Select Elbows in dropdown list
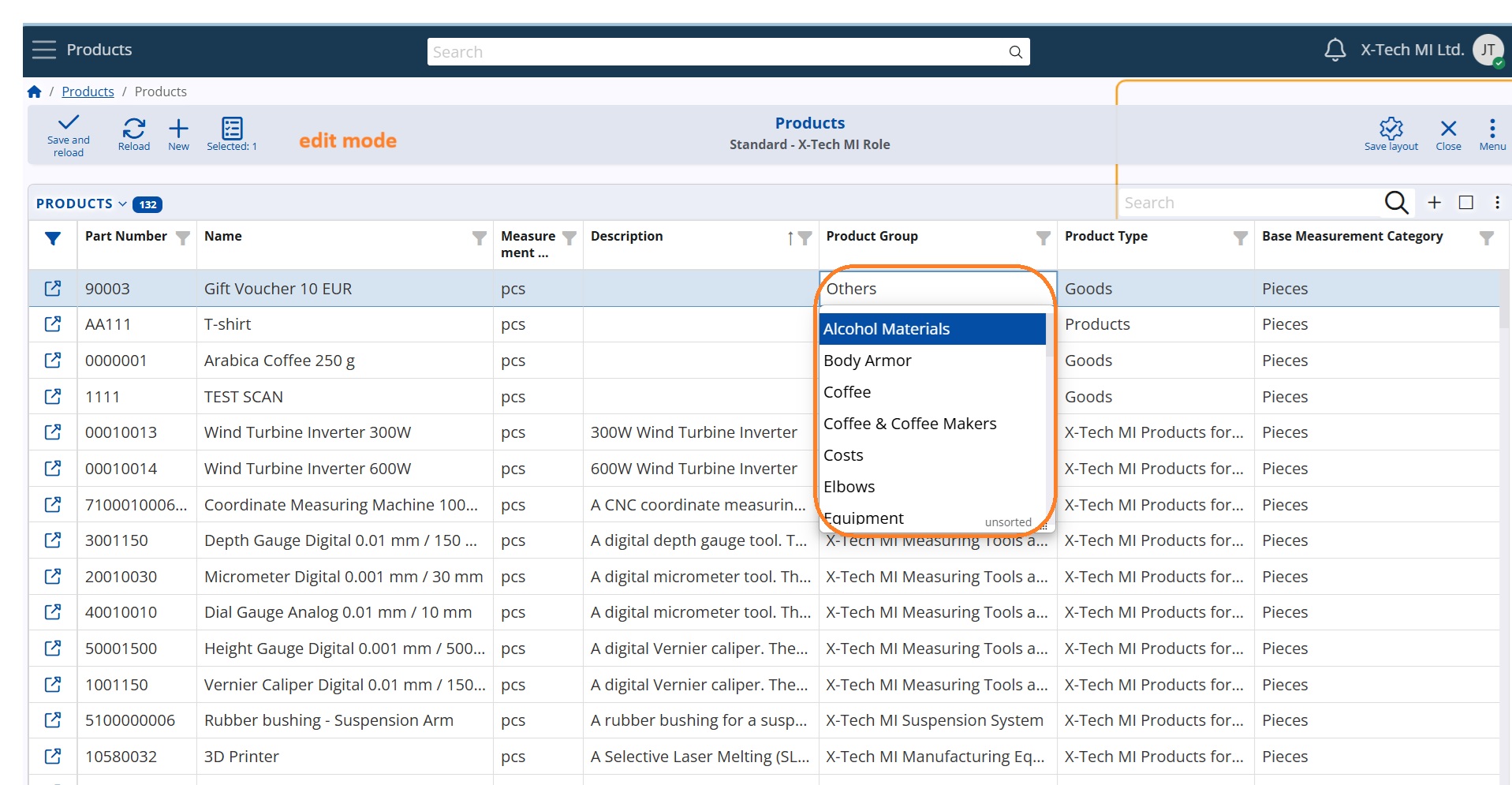Screen dimensions: 1512x785 pyautogui.click(x=933, y=487)
